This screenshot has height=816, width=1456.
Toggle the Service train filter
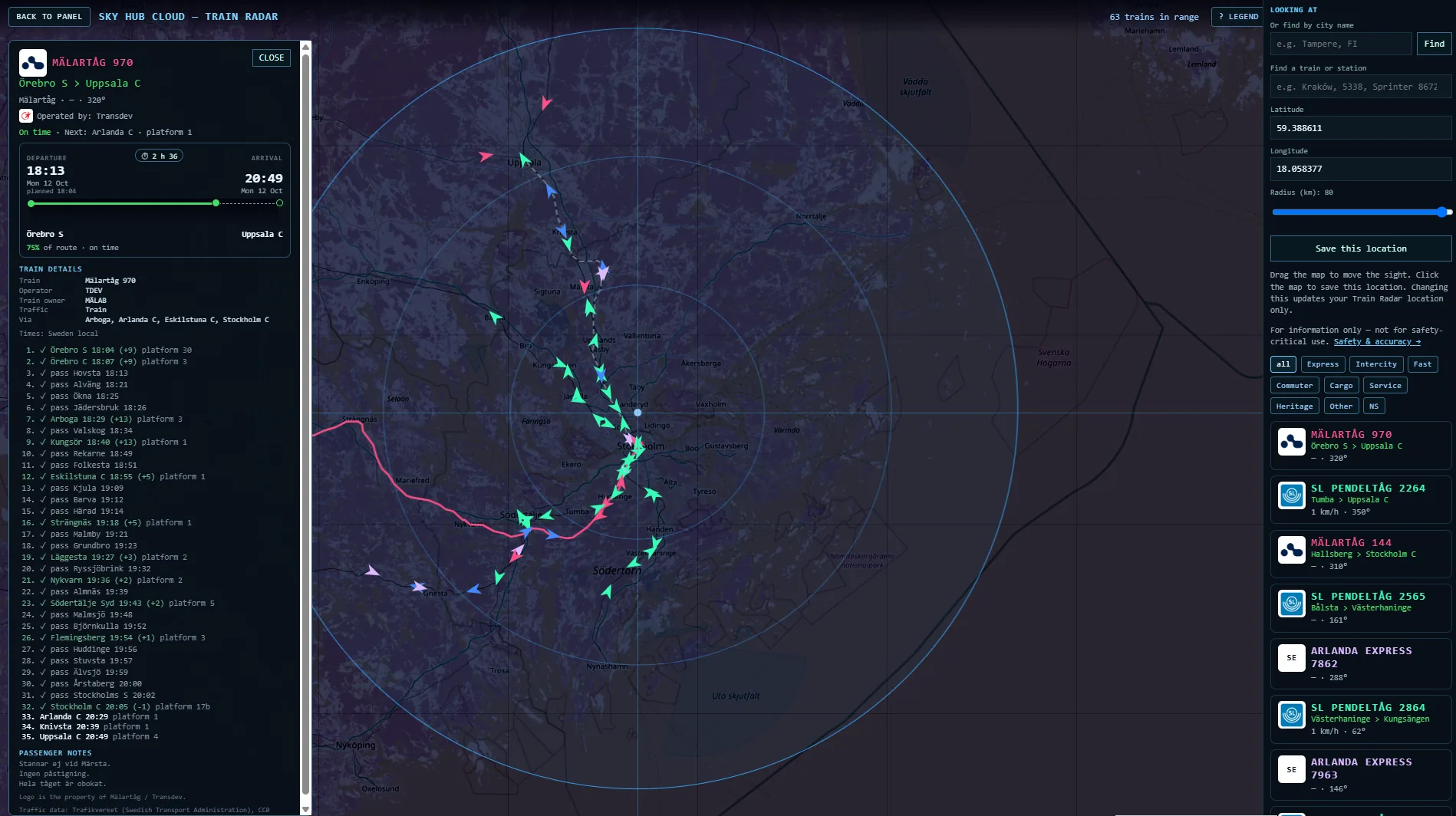coord(1385,386)
